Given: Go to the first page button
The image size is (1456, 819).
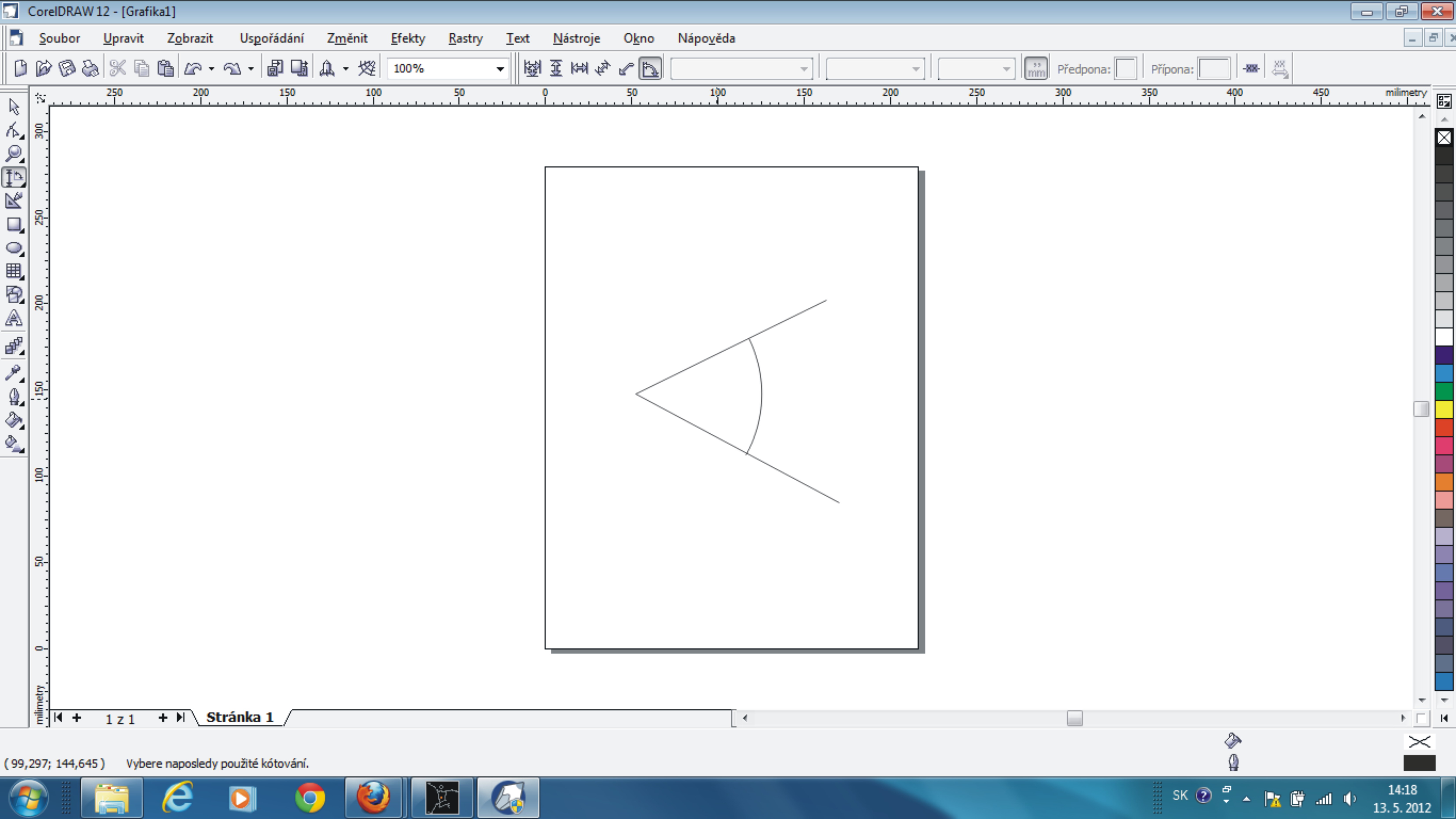Looking at the screenshot, I should [x=58, y=718].
